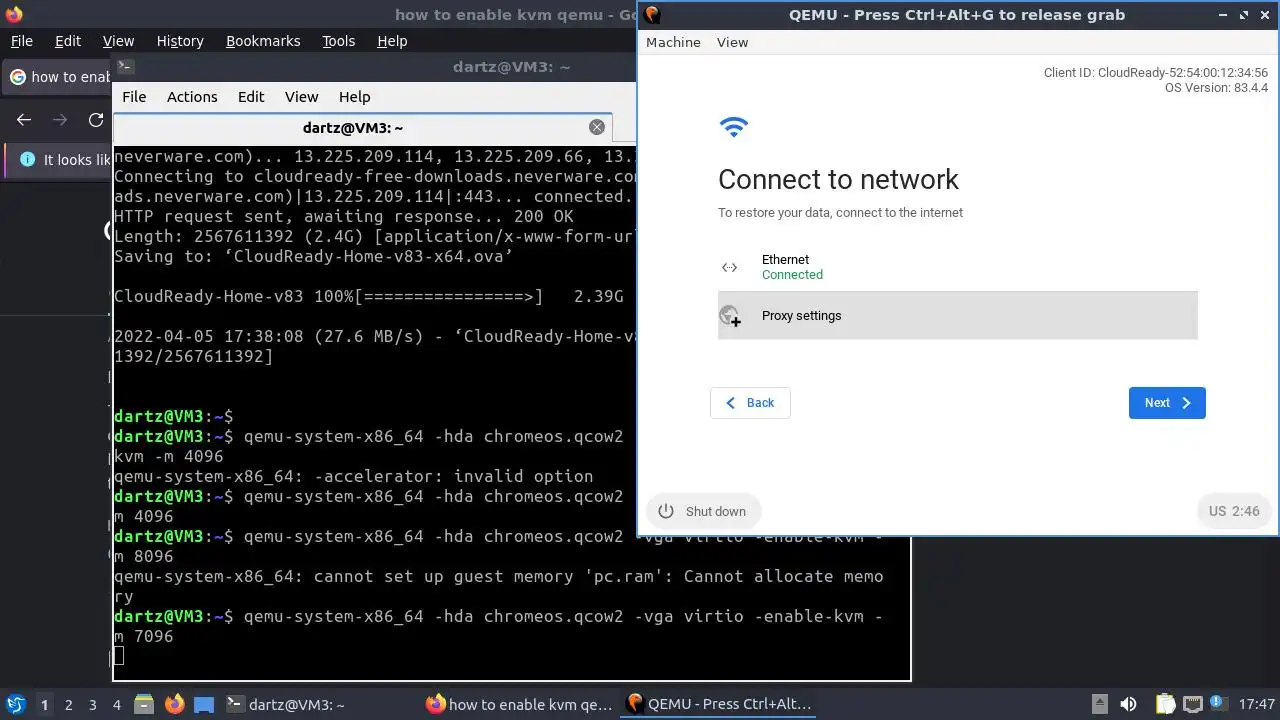Viewport: 1280px width, 720px height.
Task: Click the QEMU logo in its title bar
Action: [652, 14]
